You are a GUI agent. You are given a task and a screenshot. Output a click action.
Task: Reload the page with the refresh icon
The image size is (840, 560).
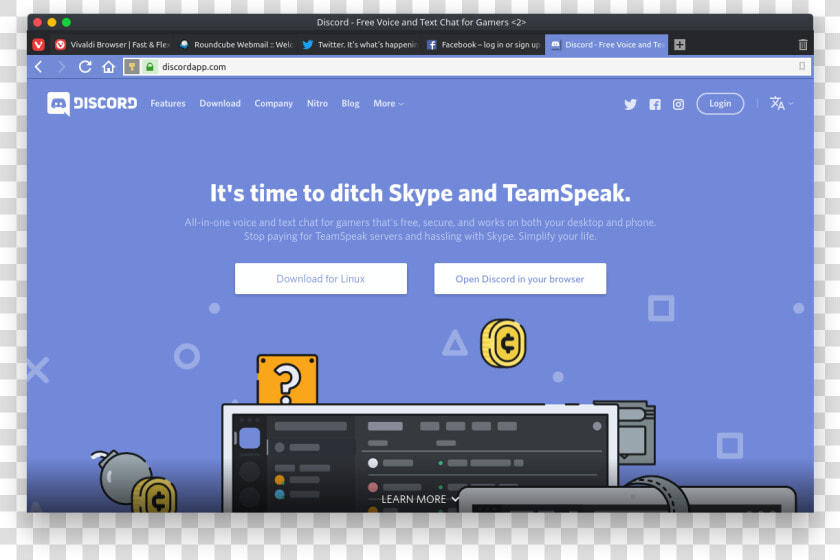tap(85, 67)
